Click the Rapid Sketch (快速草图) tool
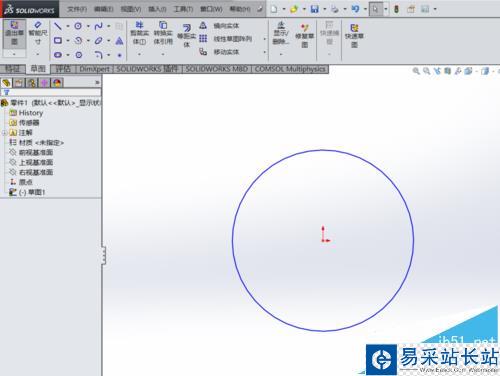 click(354, 35)
